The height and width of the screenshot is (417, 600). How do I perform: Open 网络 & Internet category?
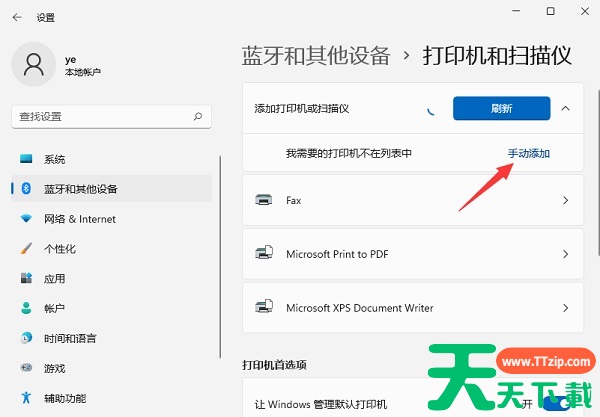pos(112,219)
